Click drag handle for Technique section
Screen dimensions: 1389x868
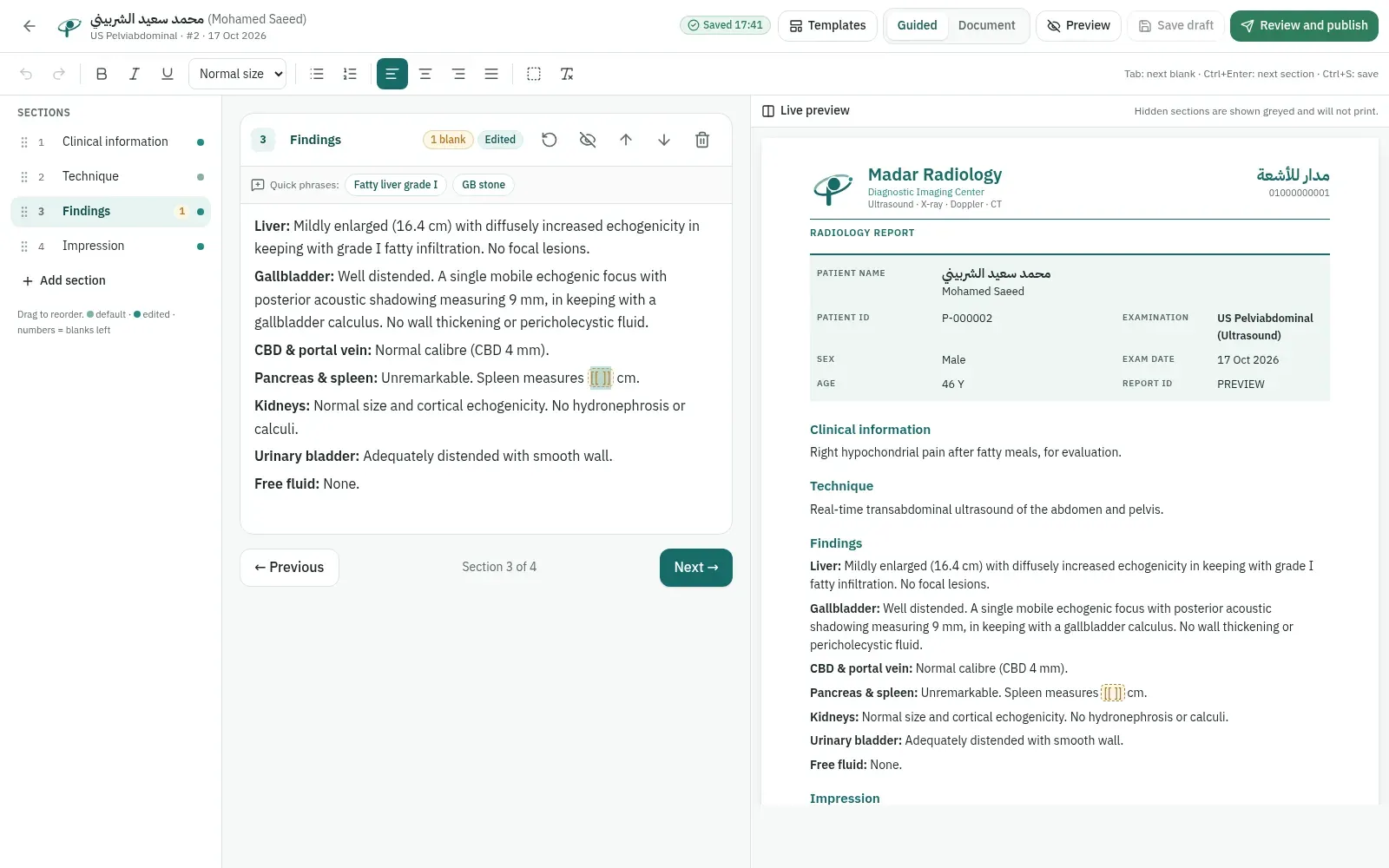tap(24, 177)
